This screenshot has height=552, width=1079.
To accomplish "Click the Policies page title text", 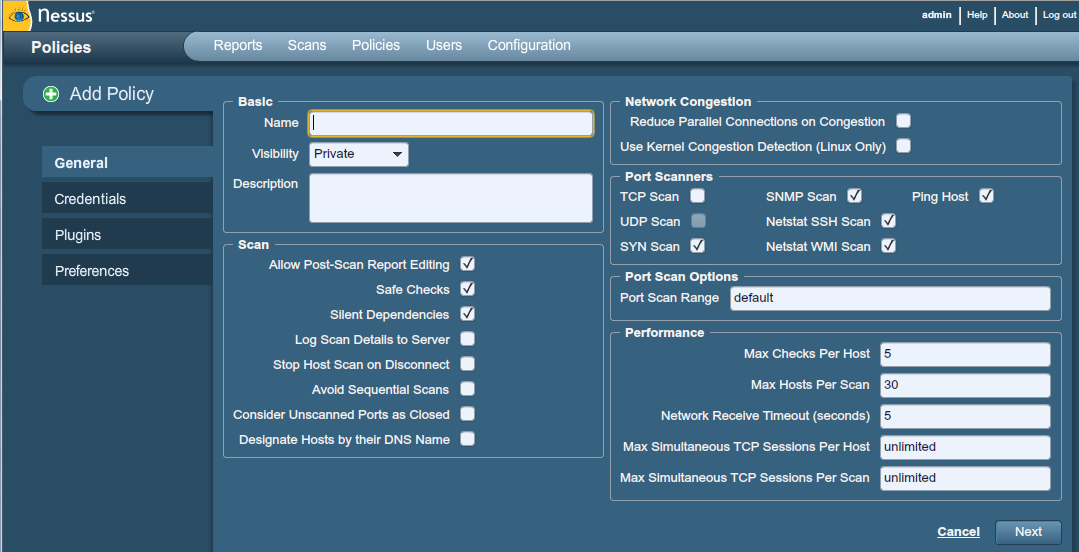I will [61, 47].
